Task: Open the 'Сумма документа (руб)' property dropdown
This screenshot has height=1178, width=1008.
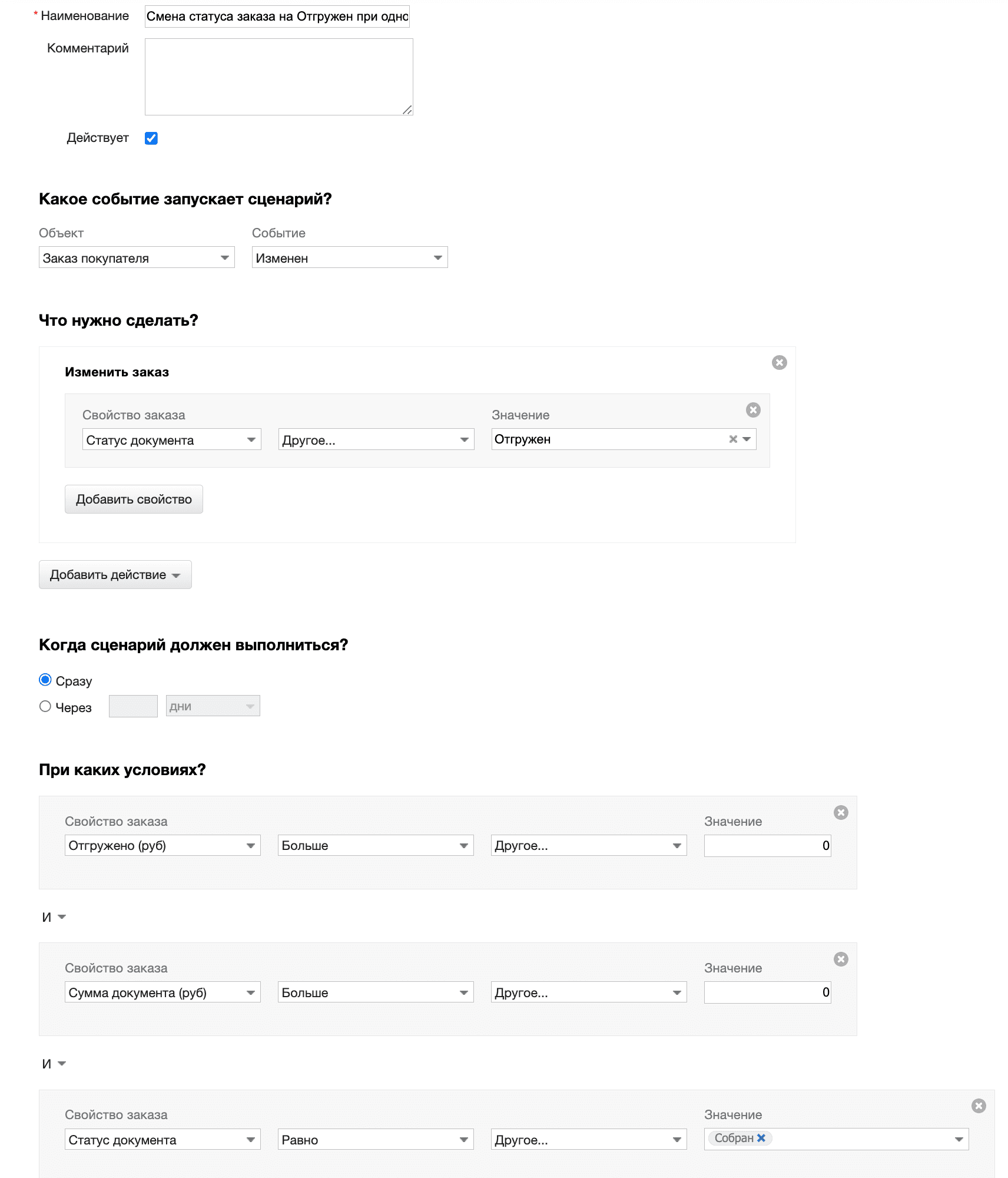Action: point(163,992)
